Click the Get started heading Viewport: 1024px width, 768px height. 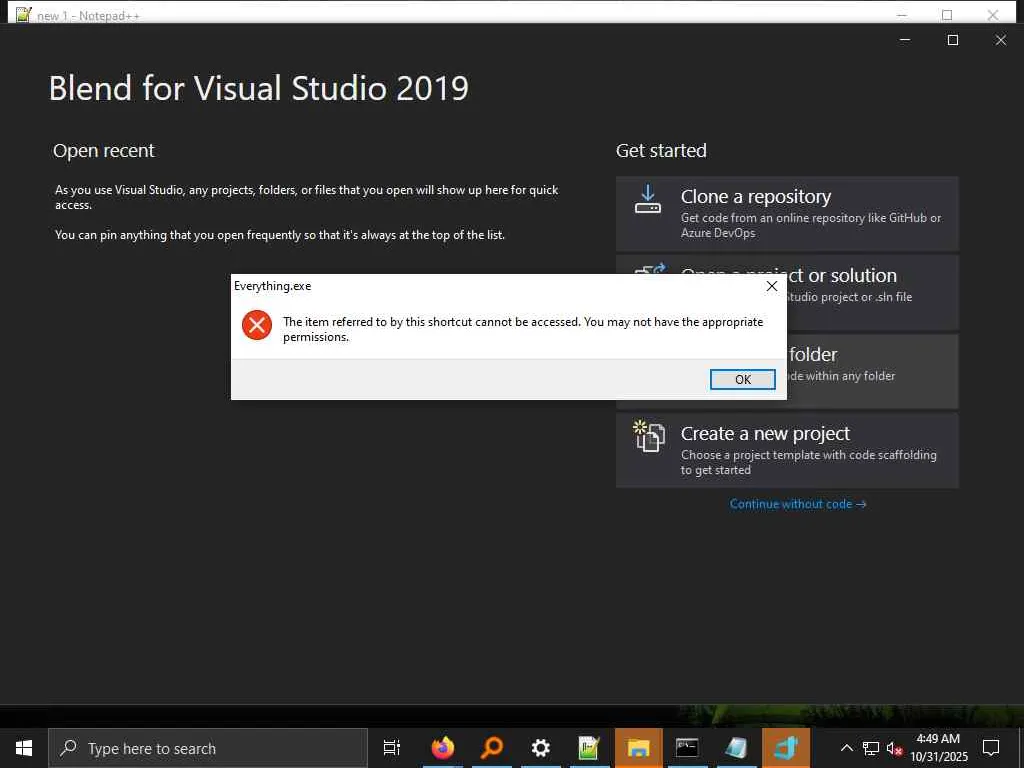(x=661, y=151)
